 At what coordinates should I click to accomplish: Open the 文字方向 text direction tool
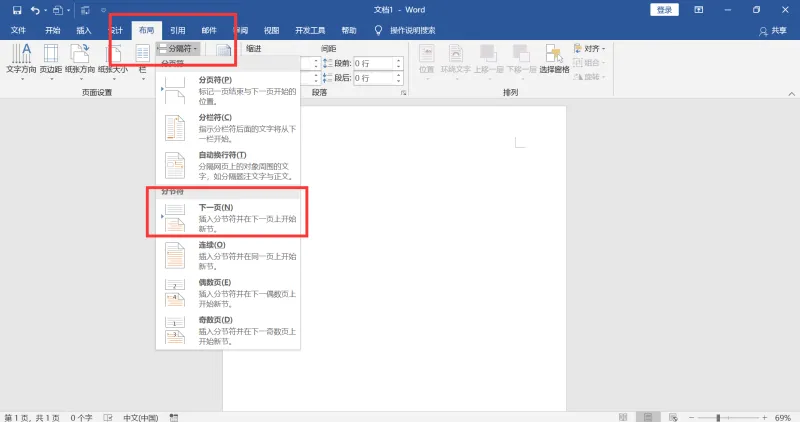[x=21, y=61]
